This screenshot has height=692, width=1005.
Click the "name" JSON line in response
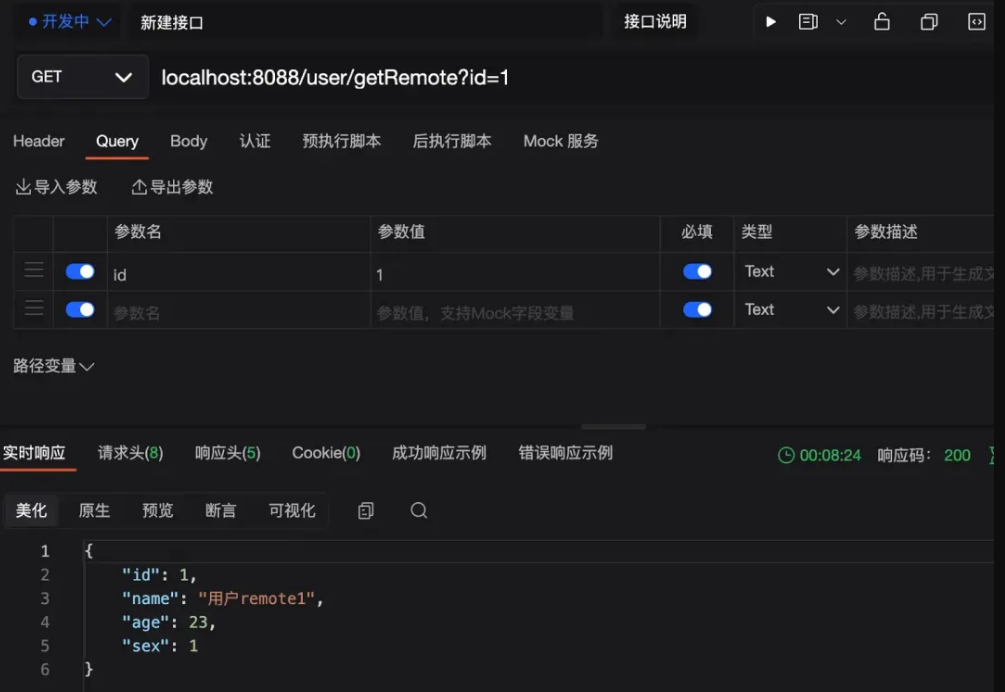223,598
